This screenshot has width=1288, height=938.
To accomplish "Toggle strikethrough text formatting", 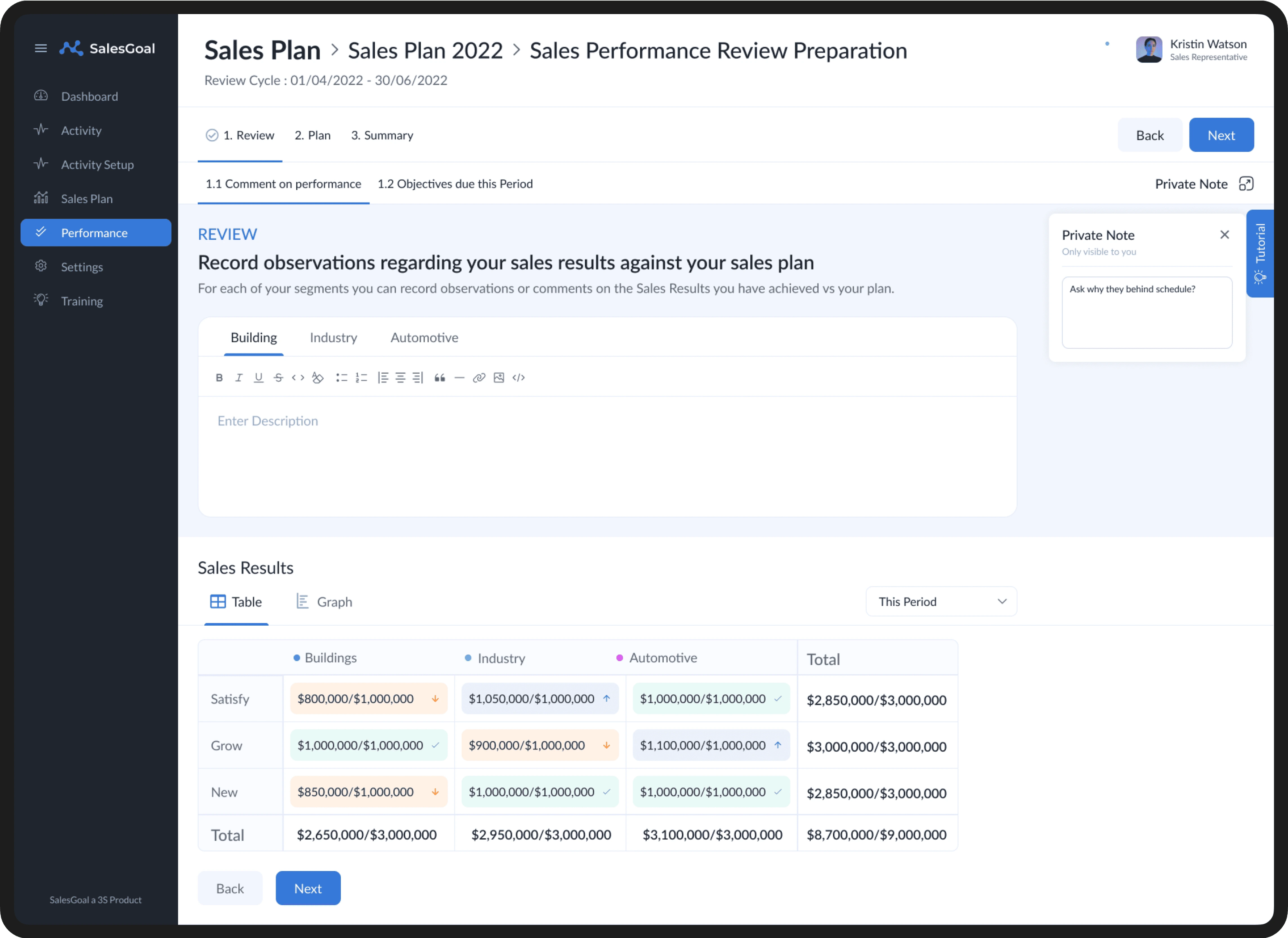I will 278,378.
